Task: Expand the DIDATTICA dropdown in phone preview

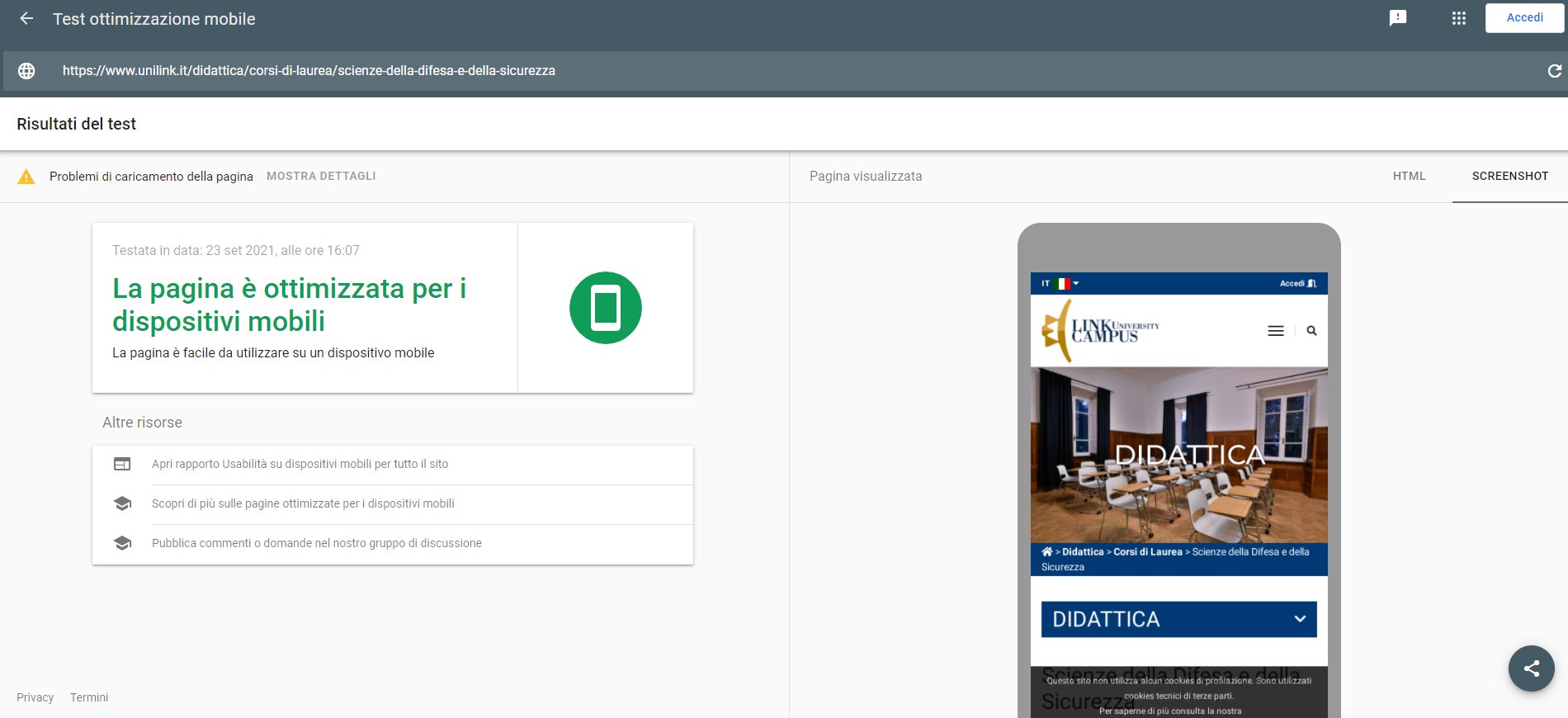Action: [1178, 619]
